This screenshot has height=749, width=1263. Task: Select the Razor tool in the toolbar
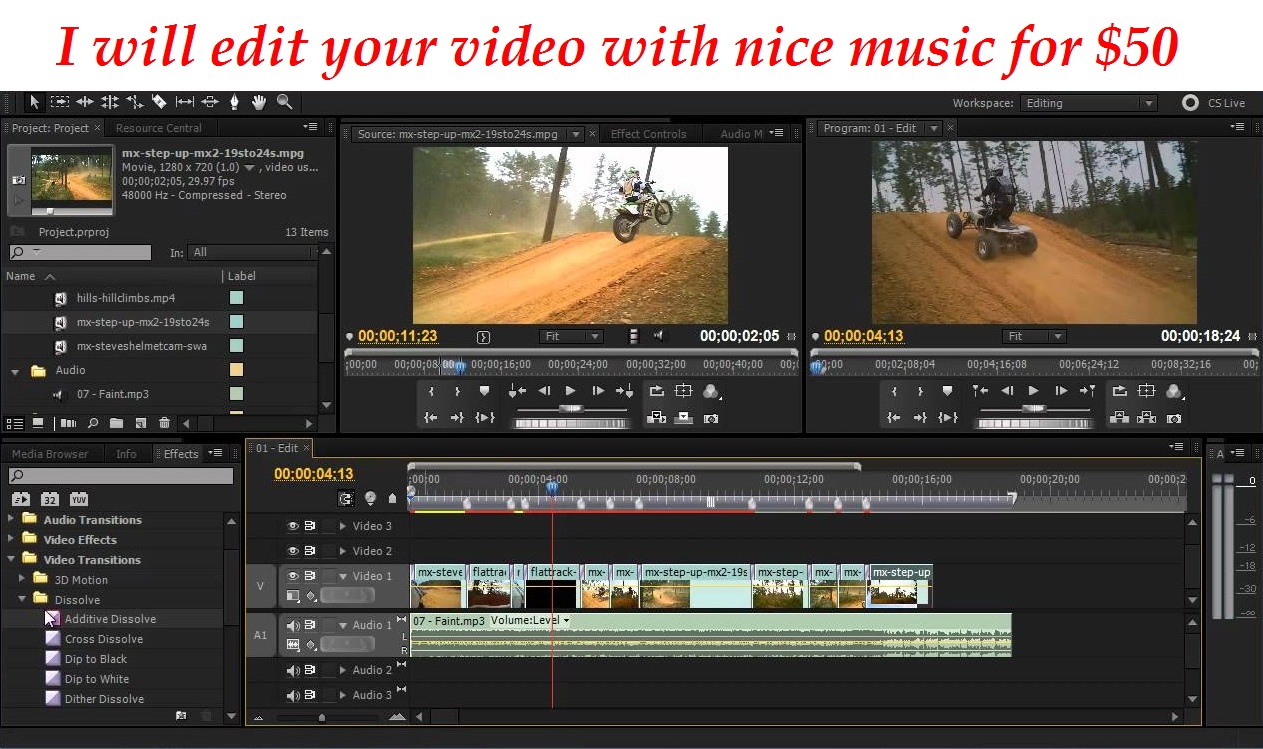pos(159,102)
